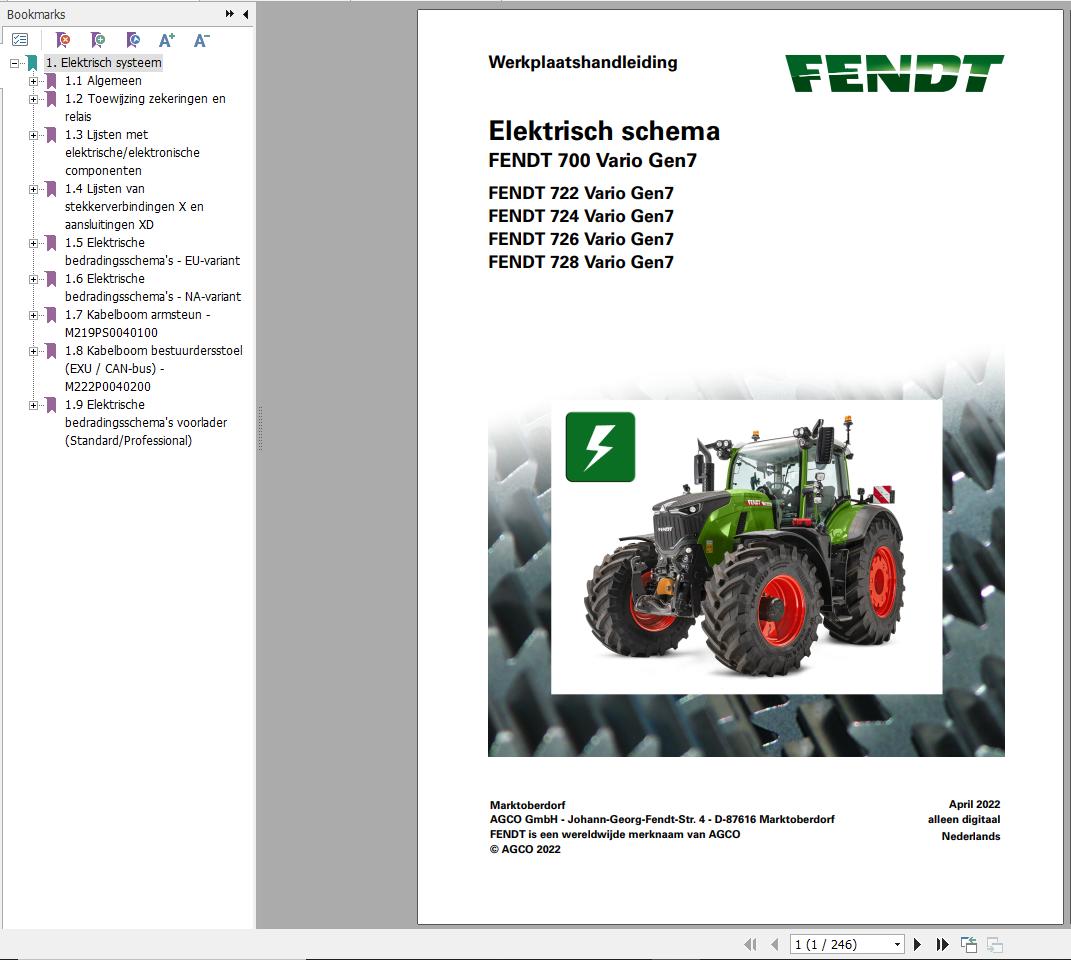This screenshot has width=1071, height=960.
Task: Click the add new bookmark icon
Action: 98,40
